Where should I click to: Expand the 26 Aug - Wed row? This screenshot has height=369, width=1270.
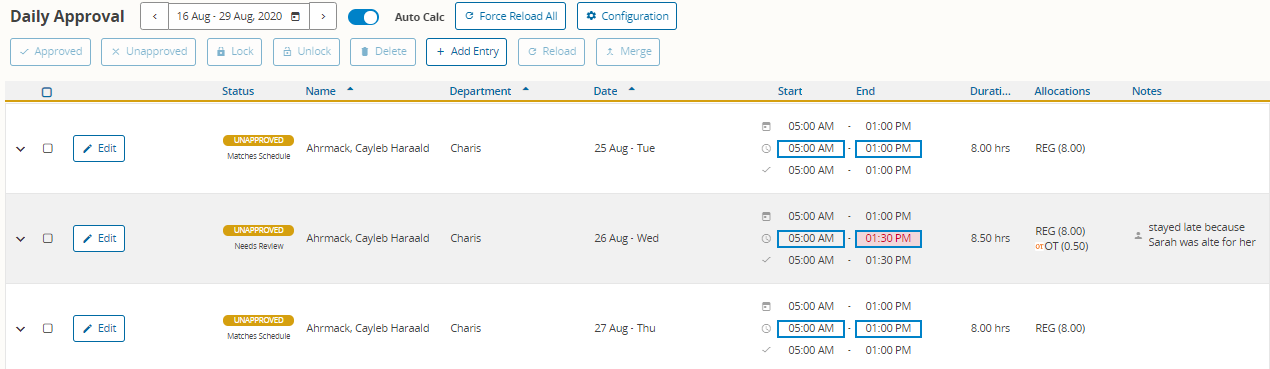pos(19,239)
